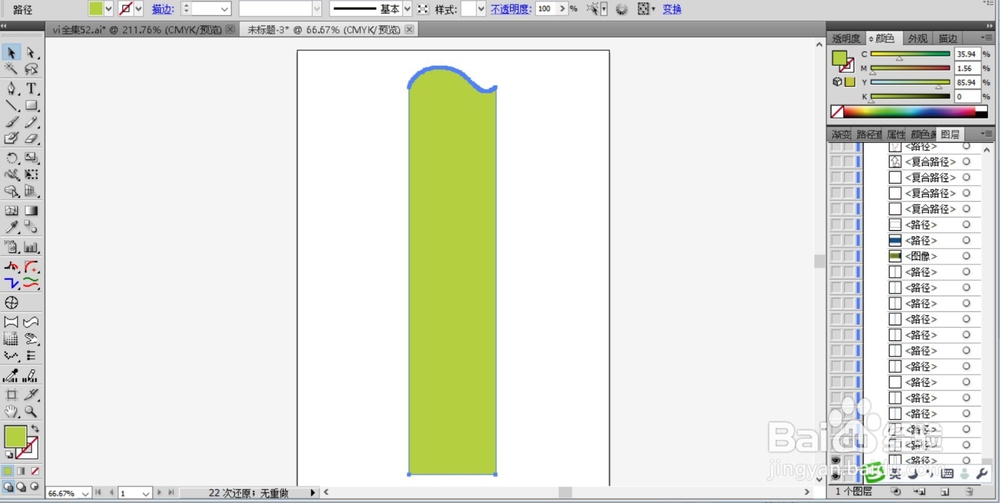Select the Artboard tool
This screenshot has height=503, width=1000.
click(x=11, y=395)
